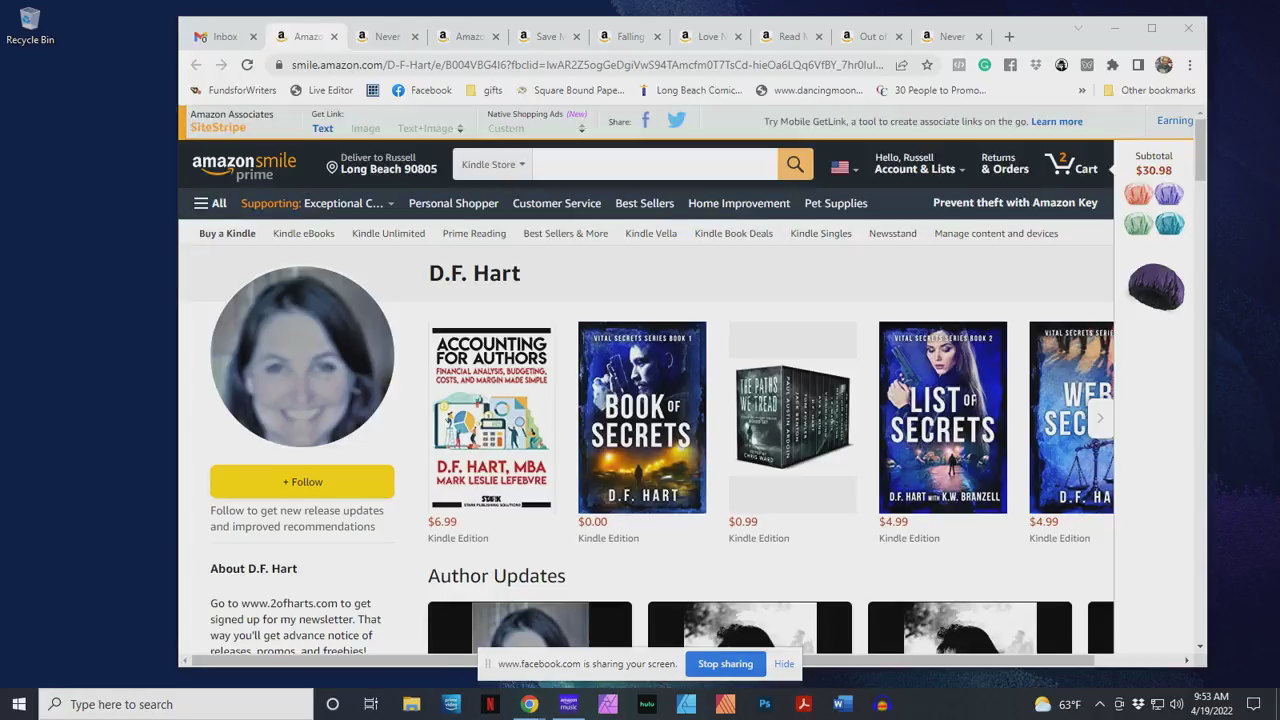Open Accounting for Authors book cover
The width and height of the screenshot is (1280, 720).
tap(491, 418)
